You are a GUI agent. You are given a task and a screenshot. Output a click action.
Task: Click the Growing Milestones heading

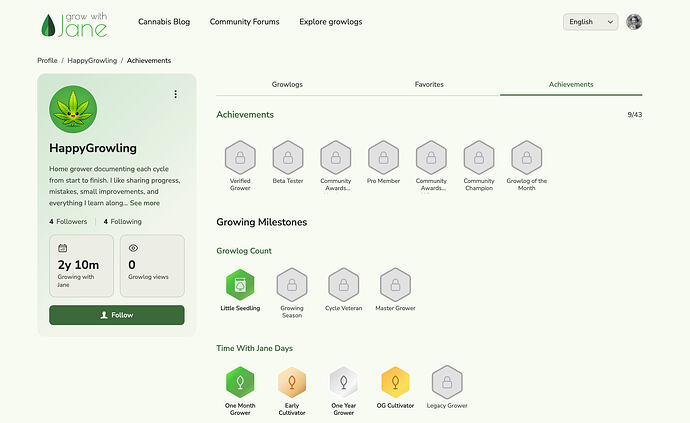(261, 222)
